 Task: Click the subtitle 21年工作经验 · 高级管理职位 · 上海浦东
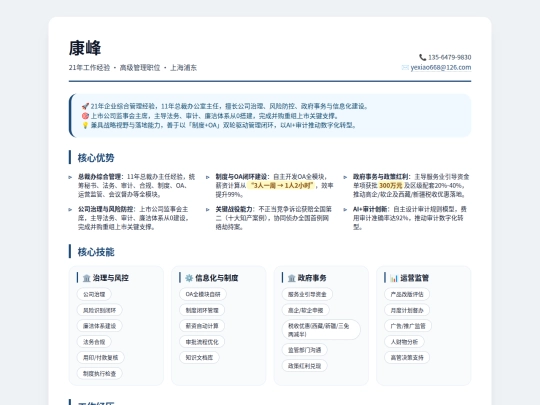133,68
